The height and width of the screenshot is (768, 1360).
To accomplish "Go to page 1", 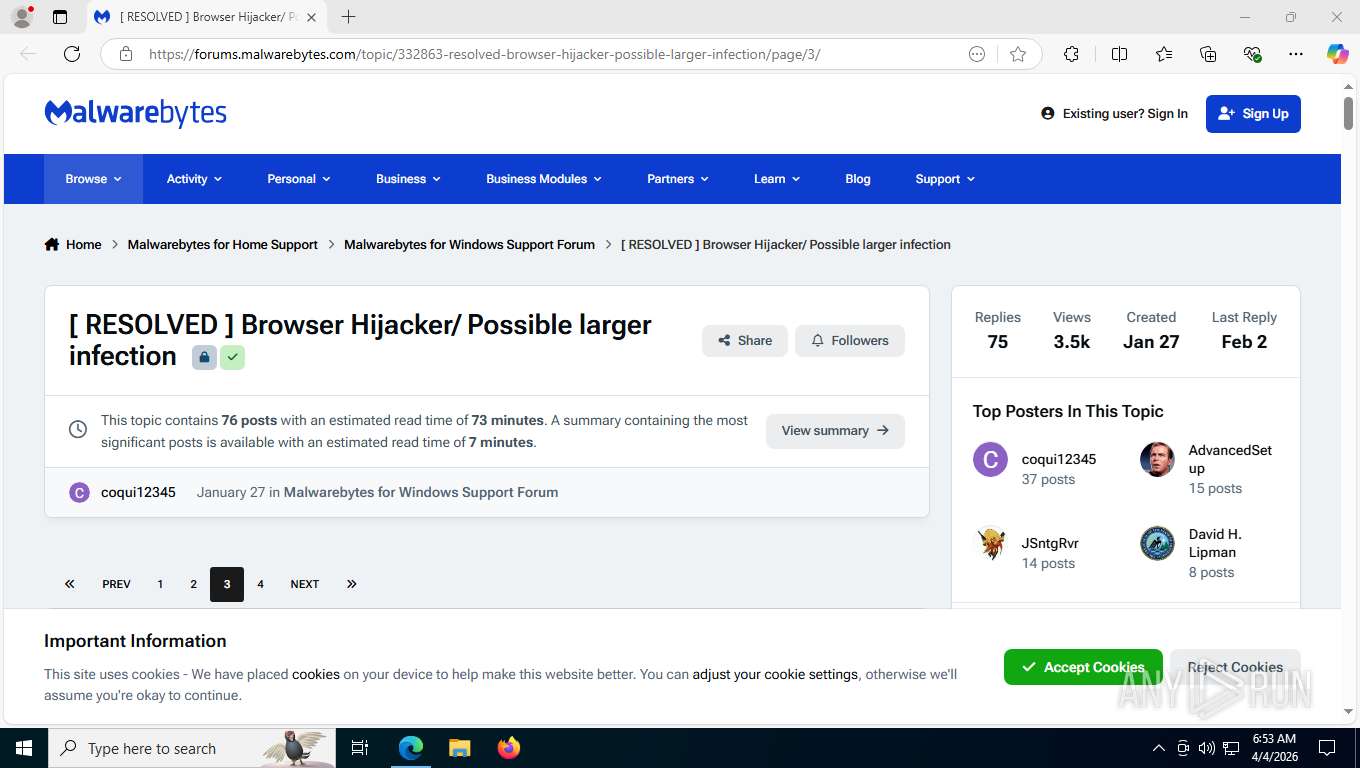I will 160,584.
